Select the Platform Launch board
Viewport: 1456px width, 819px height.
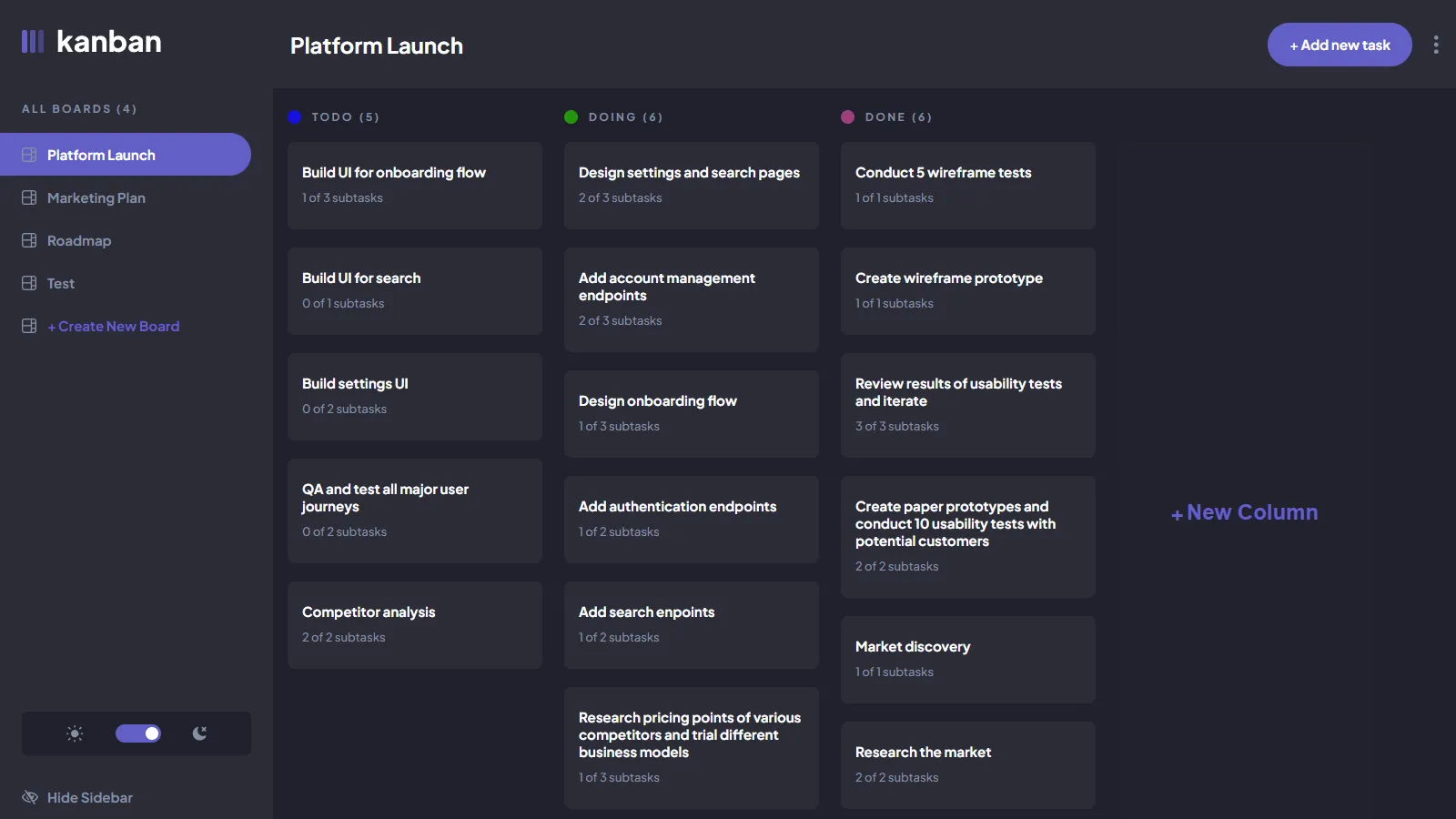[101, 155]
